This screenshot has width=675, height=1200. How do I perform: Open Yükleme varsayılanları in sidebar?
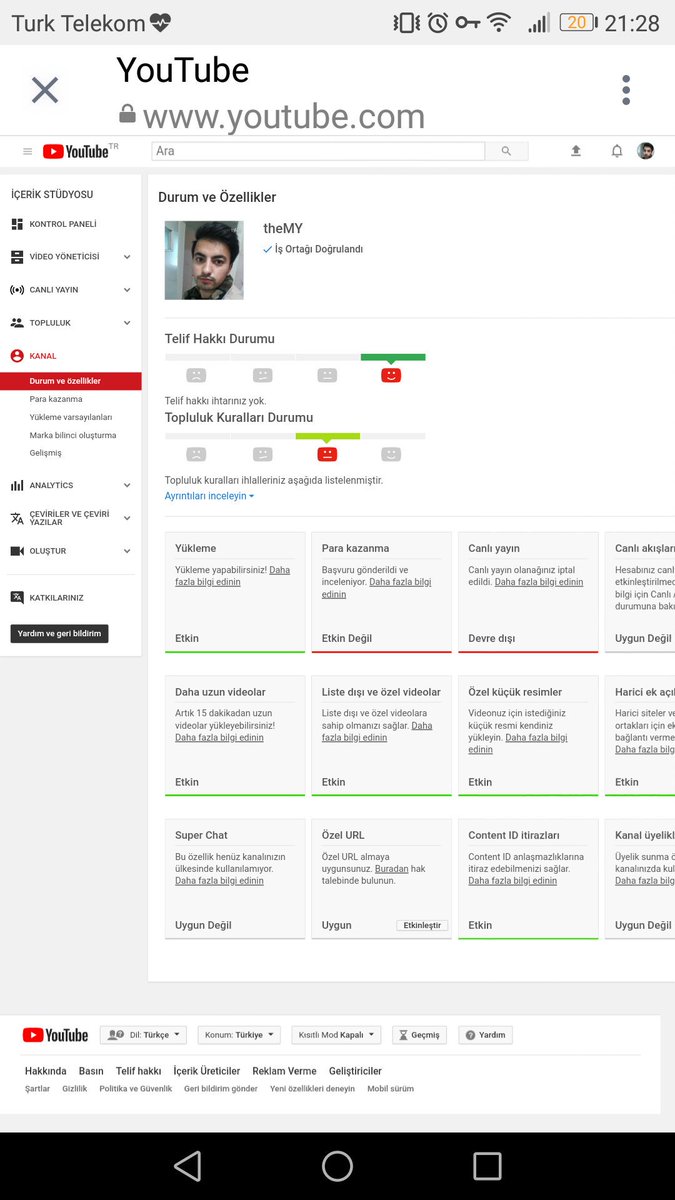(71, 417)
